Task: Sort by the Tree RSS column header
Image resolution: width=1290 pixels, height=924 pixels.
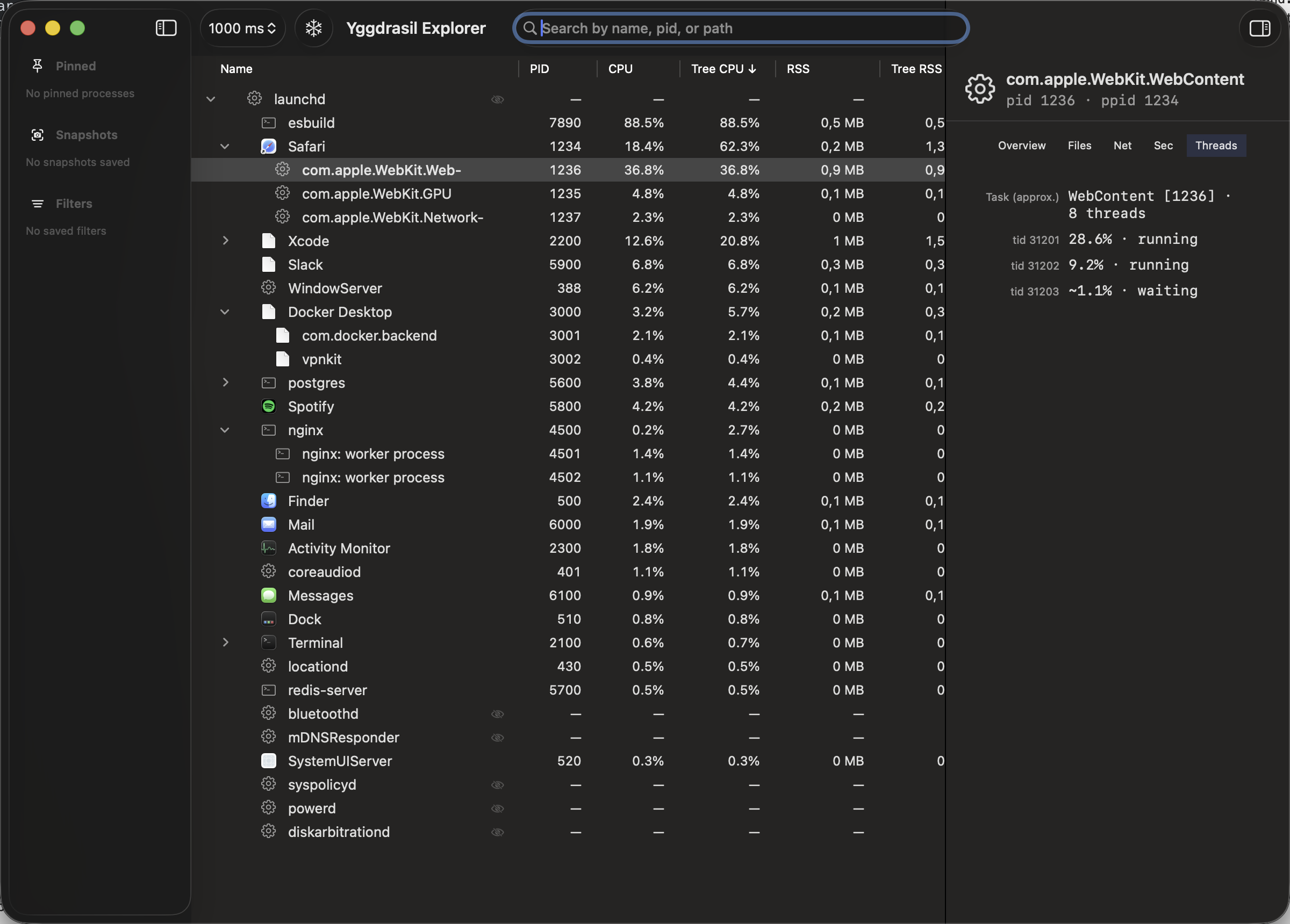Action: 916,69
